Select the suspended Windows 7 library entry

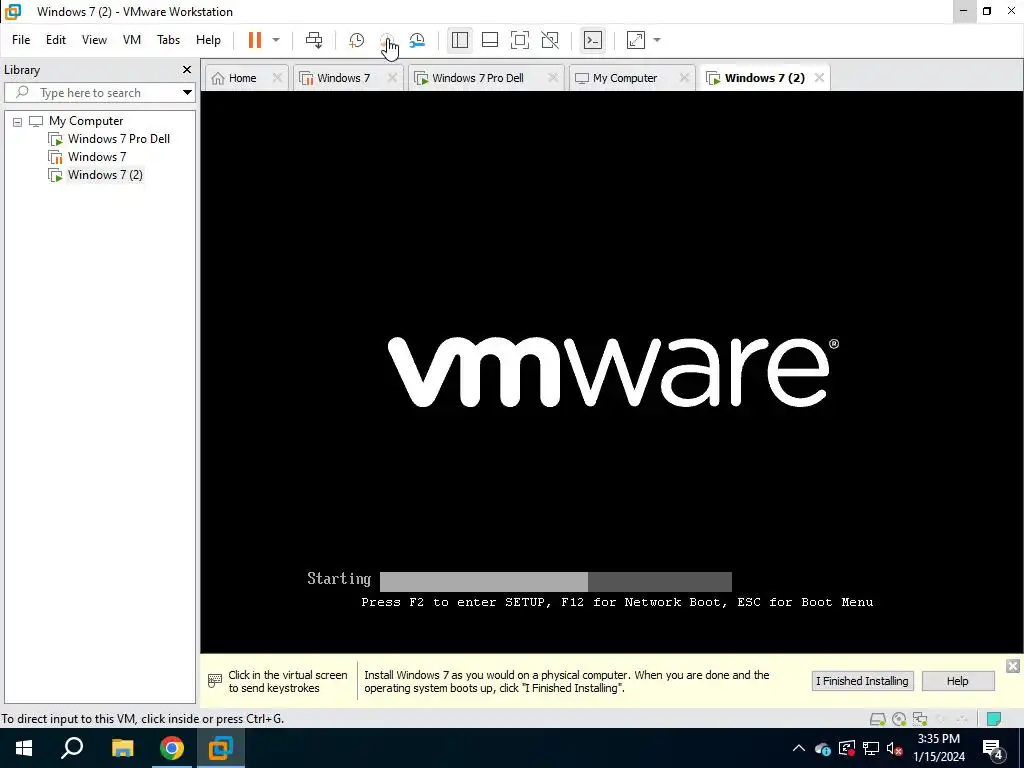point(97,157)
